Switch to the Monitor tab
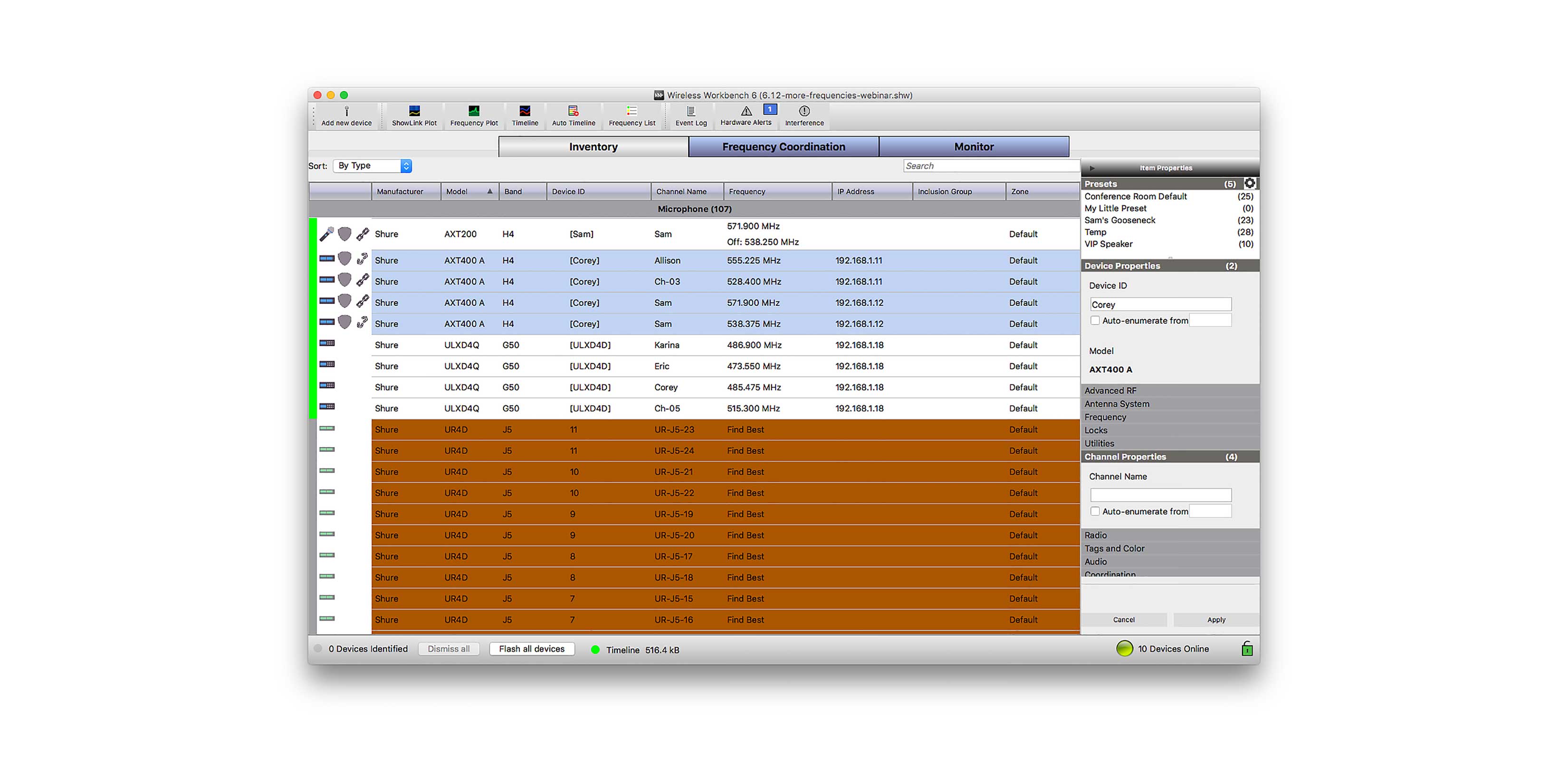Viewport: 1568px width, 784px height. [x=974, y=147]
